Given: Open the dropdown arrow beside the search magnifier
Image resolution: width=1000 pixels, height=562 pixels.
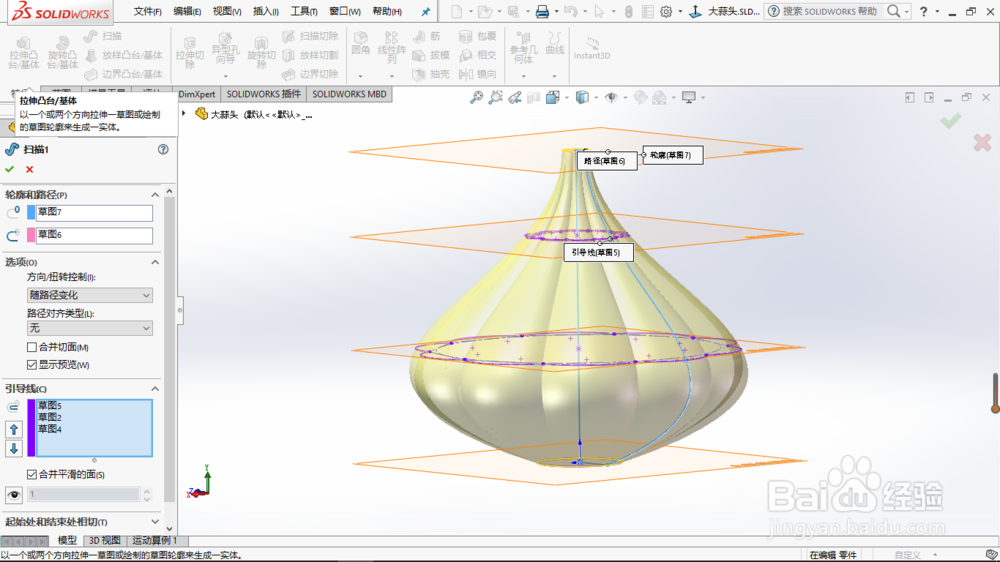Looking at the screenshot, I should pyautogui.click(x=906, y=11).
